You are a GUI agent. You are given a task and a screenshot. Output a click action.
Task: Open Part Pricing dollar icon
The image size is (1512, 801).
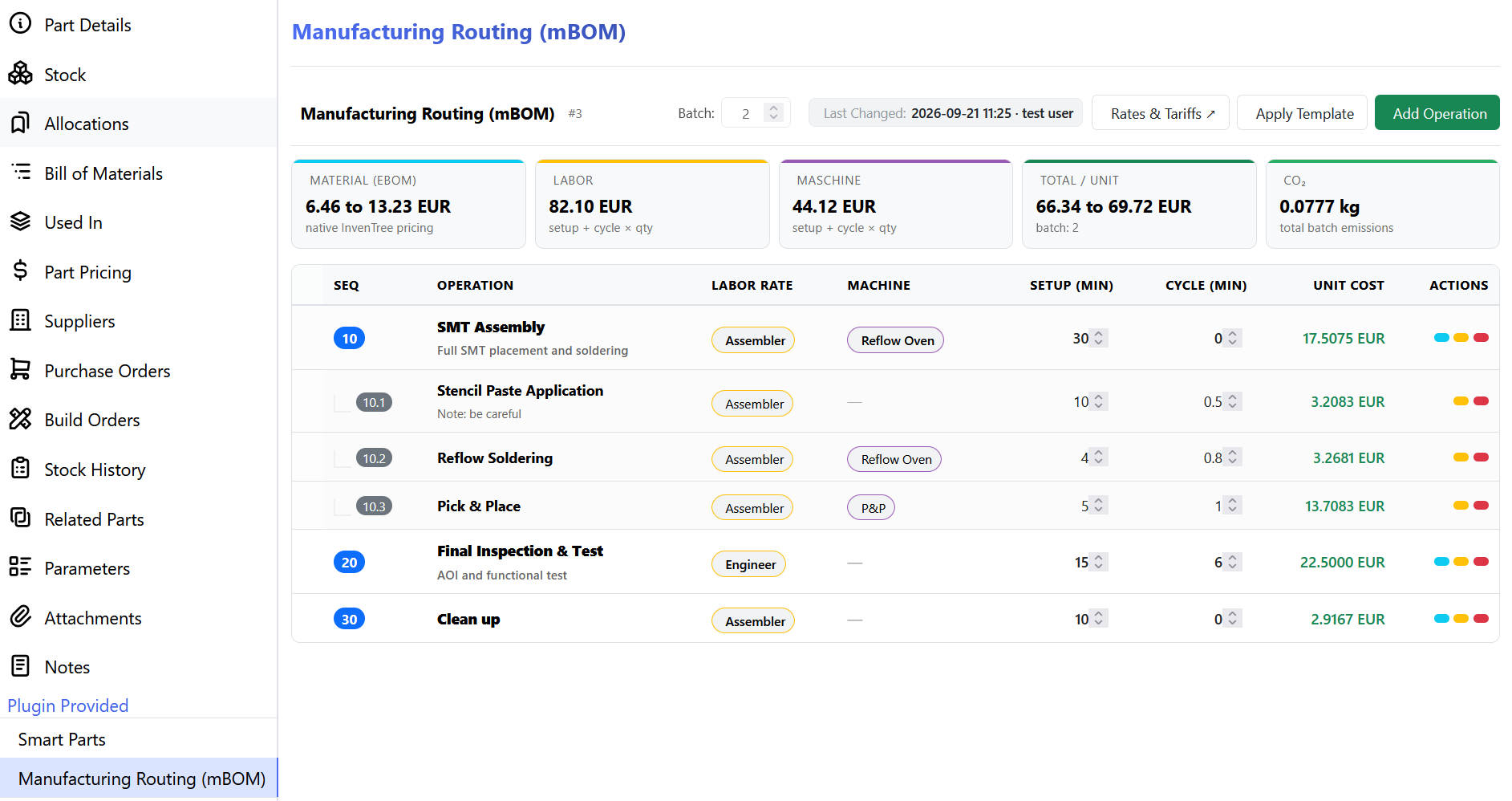coord(20,271)
